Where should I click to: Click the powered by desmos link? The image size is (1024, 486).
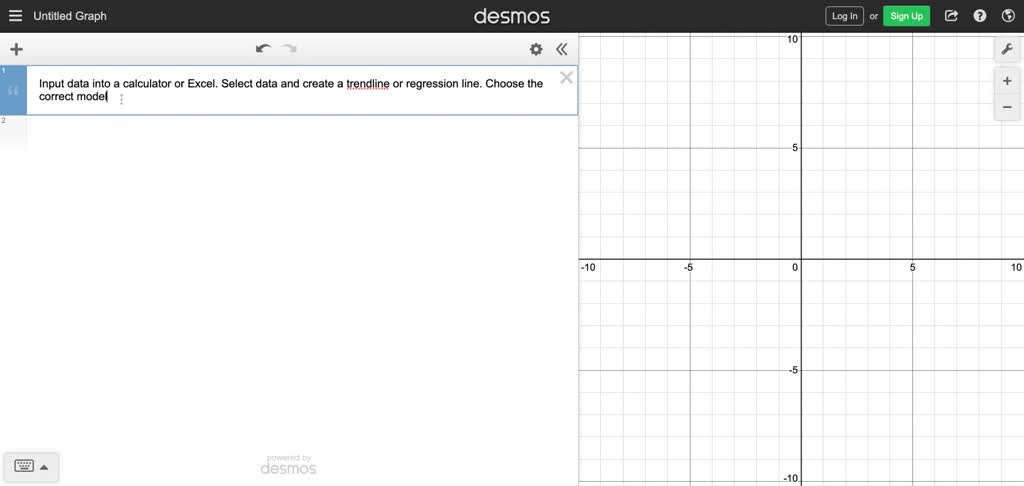tap(288, 465)
